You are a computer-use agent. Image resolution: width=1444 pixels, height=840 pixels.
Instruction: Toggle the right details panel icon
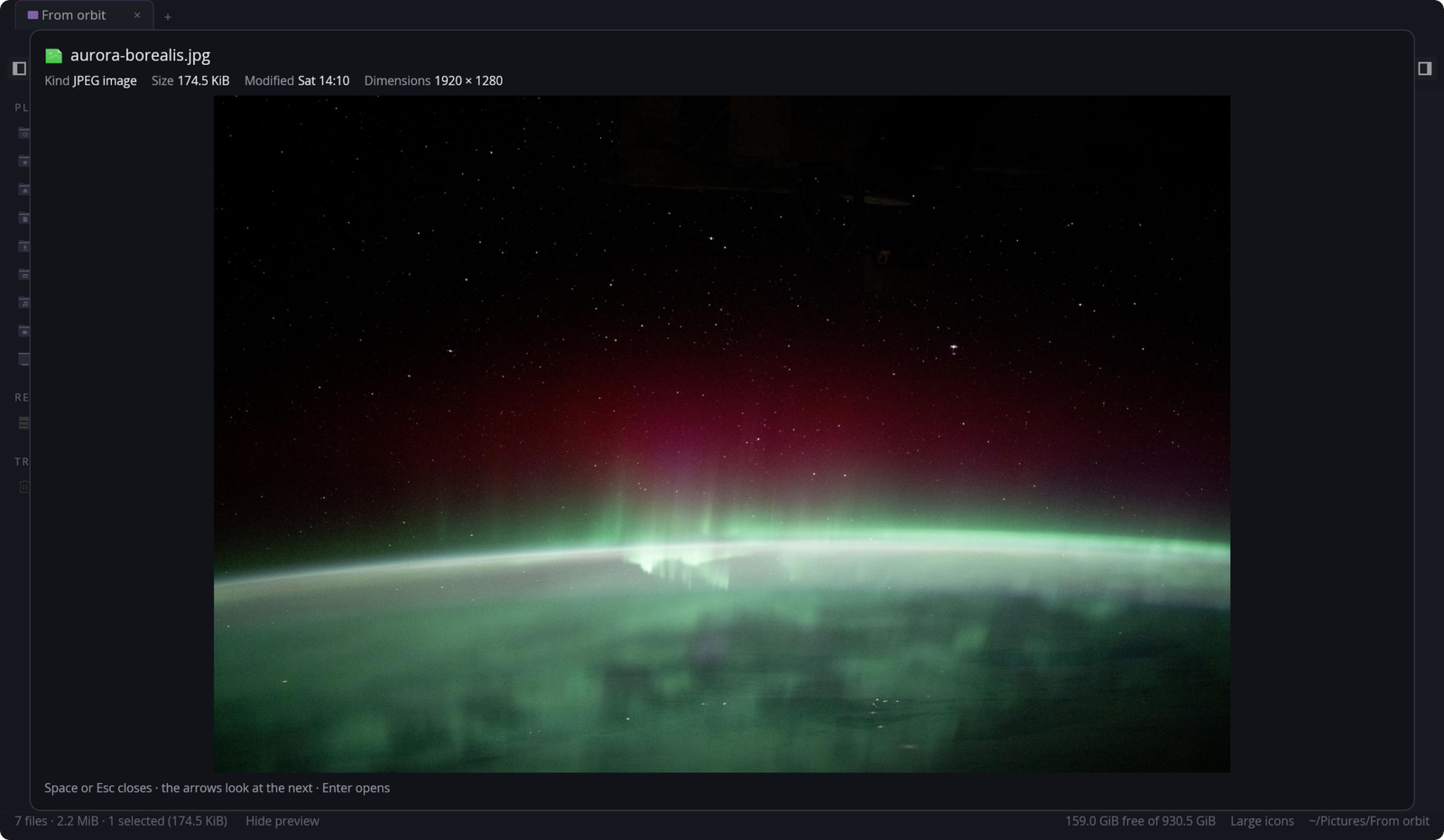pos(1425,69)
